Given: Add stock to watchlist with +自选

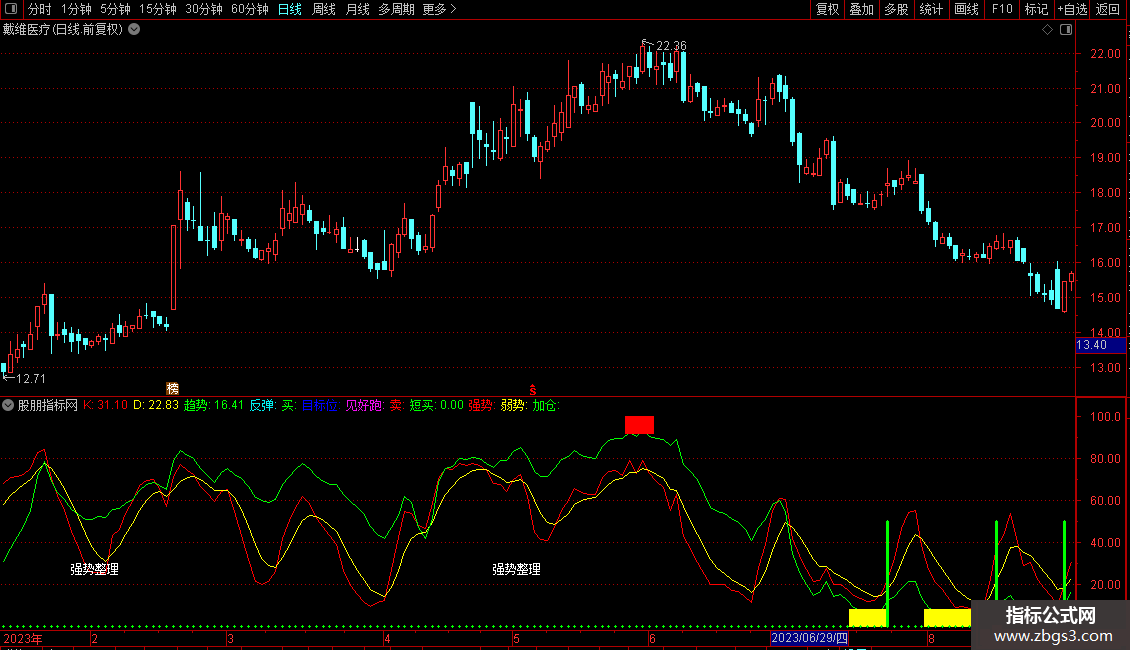Looking at the screenshot, I should [1071, 10].
